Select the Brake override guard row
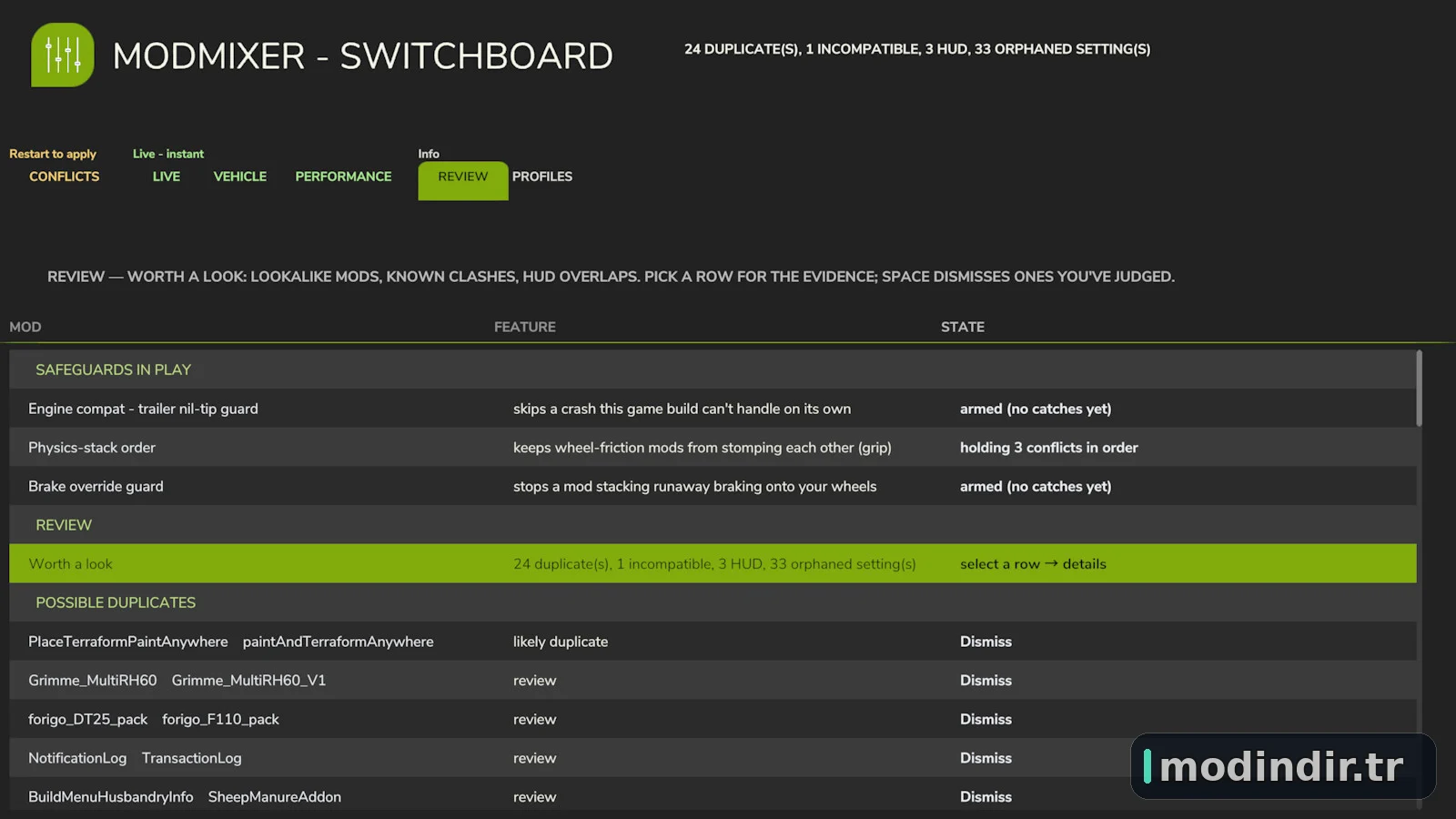The image size is (1456, 819). click(713, 486)
